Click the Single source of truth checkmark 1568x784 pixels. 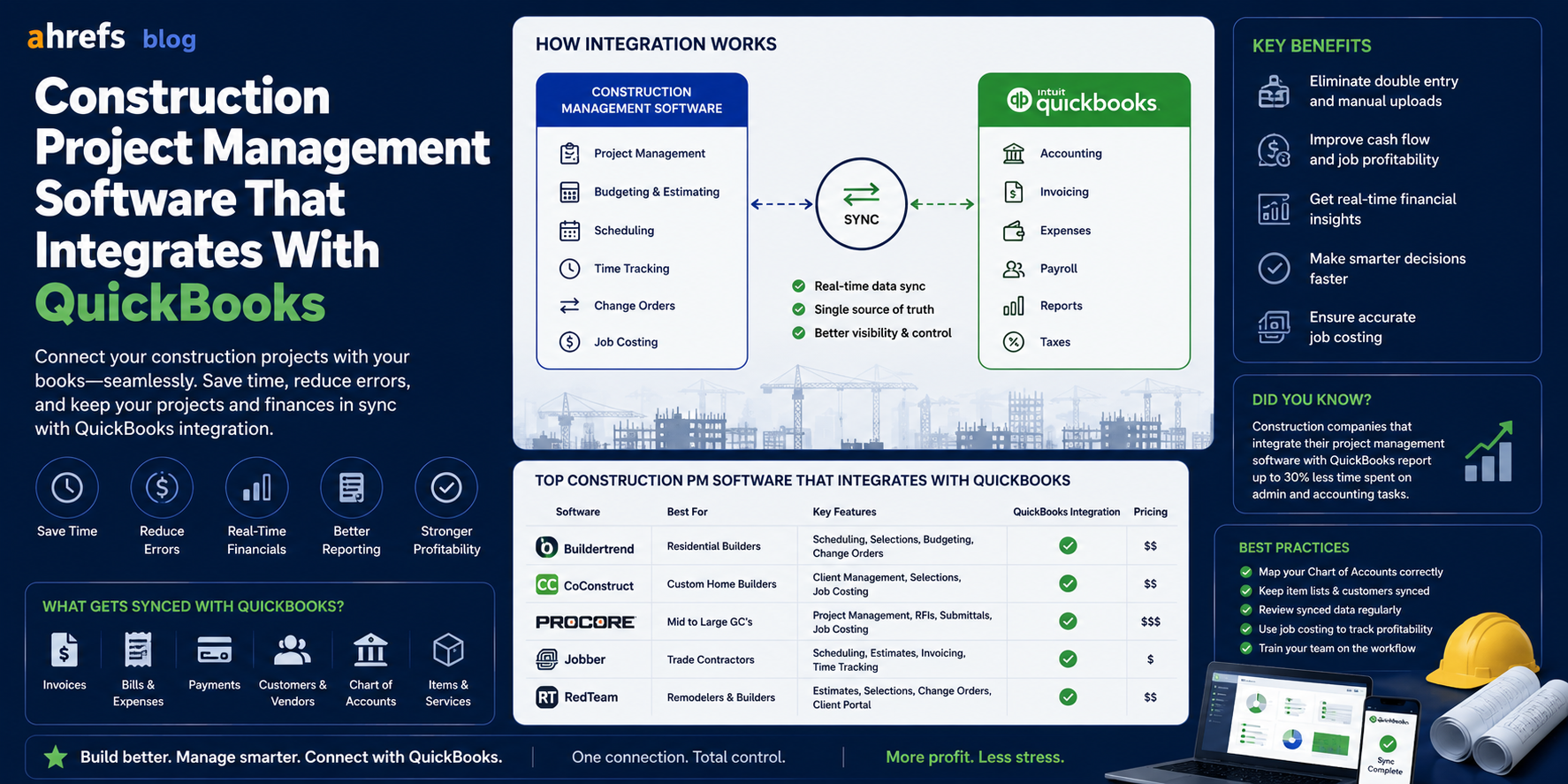click(x=798, y=309)
